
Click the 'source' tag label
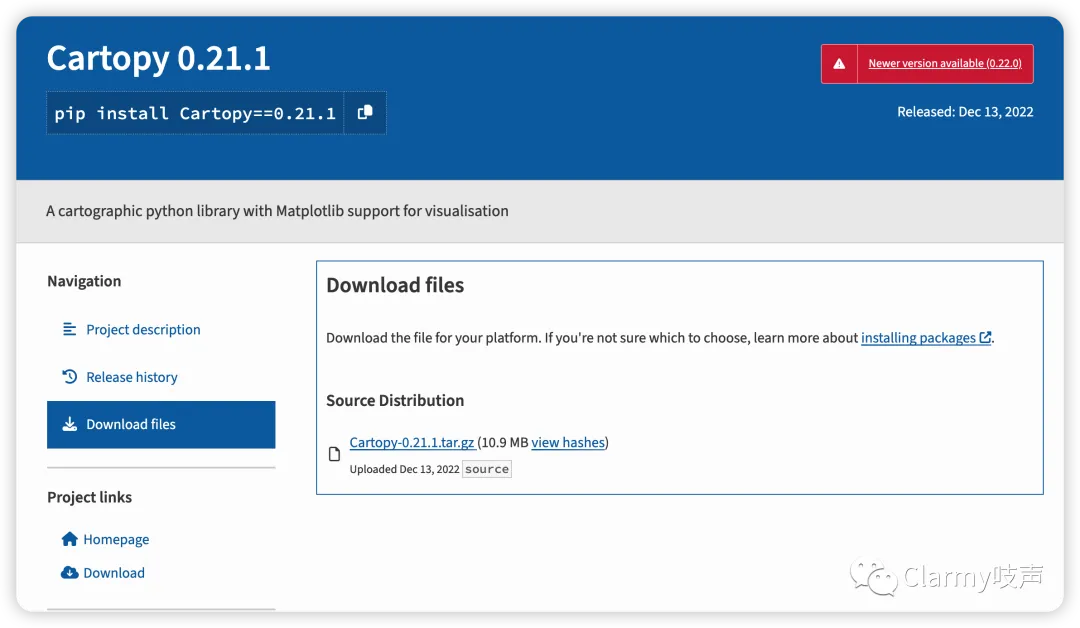[x=487, y=469]
